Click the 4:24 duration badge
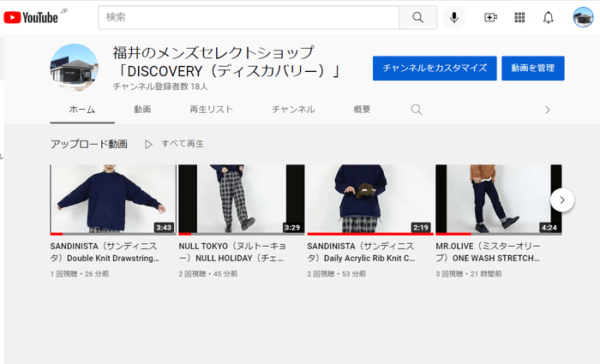The width and height of the screenshot is (600, 364). point(549,228)
